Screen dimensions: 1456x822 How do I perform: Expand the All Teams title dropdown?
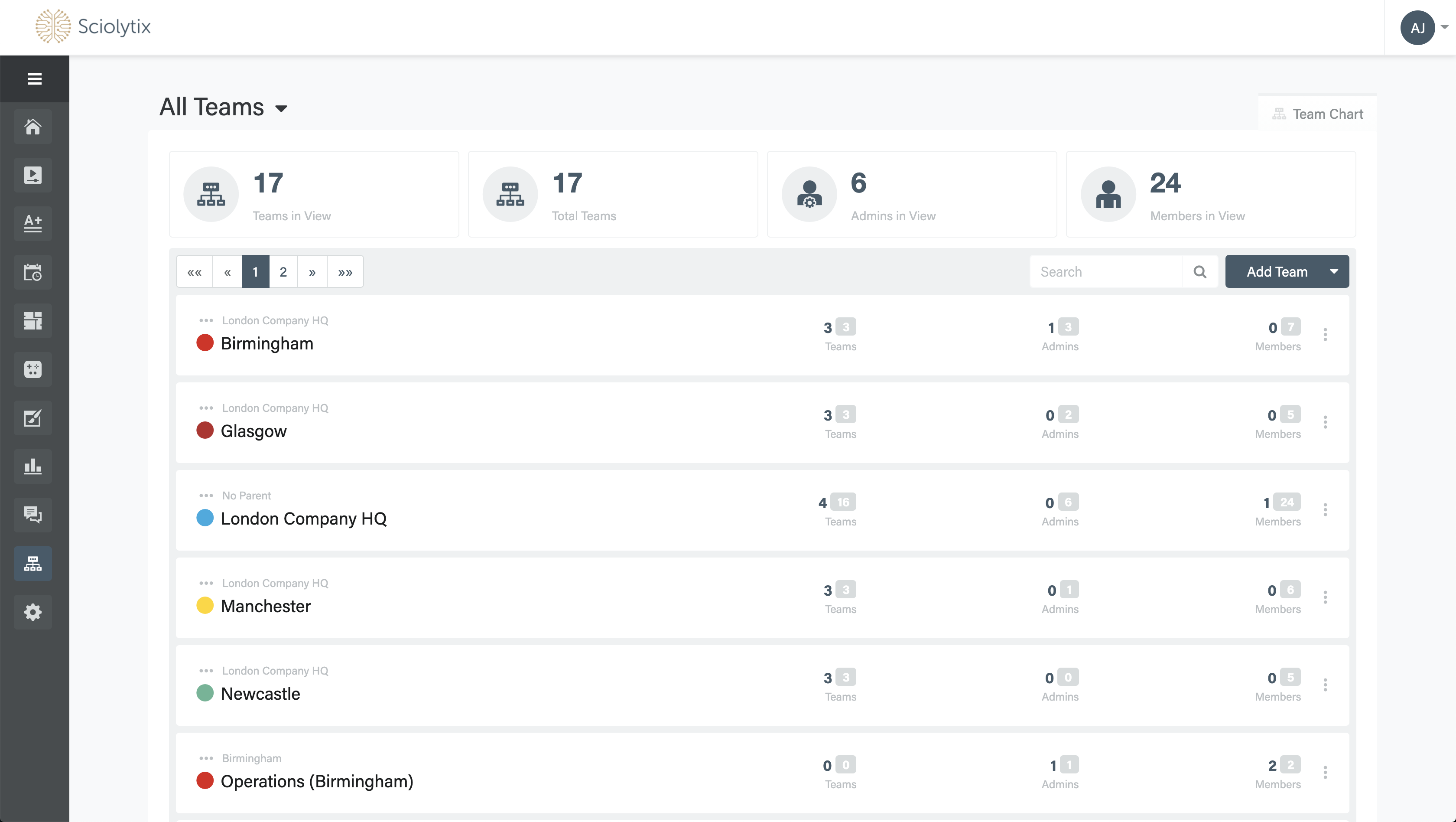[281, 108]
